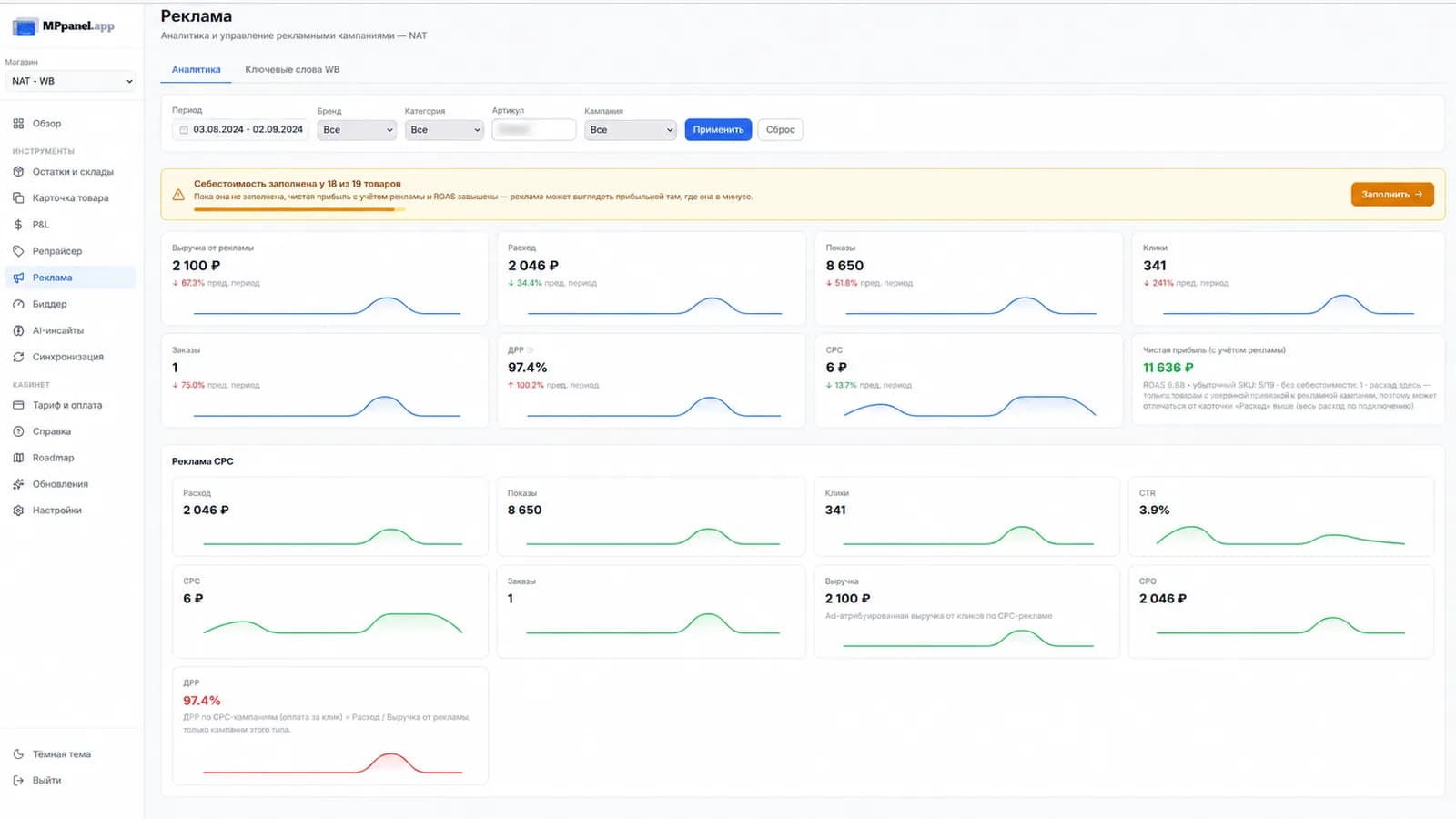Click the Репрайсер tag icon
The width and height of the screenshot is (1456, 819).
[18, 251]
